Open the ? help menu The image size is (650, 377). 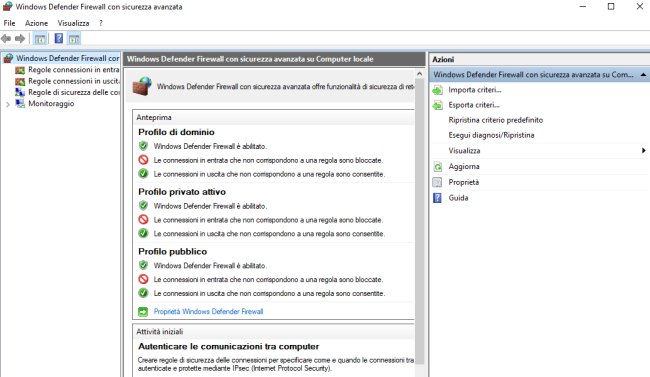click(x=101, y=23)
